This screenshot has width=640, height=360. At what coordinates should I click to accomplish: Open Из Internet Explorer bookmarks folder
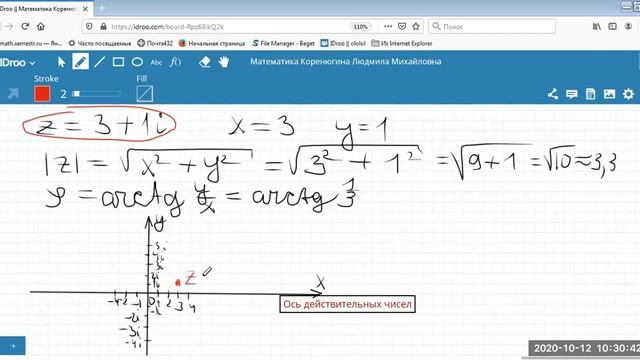click(x=402, y=43)
